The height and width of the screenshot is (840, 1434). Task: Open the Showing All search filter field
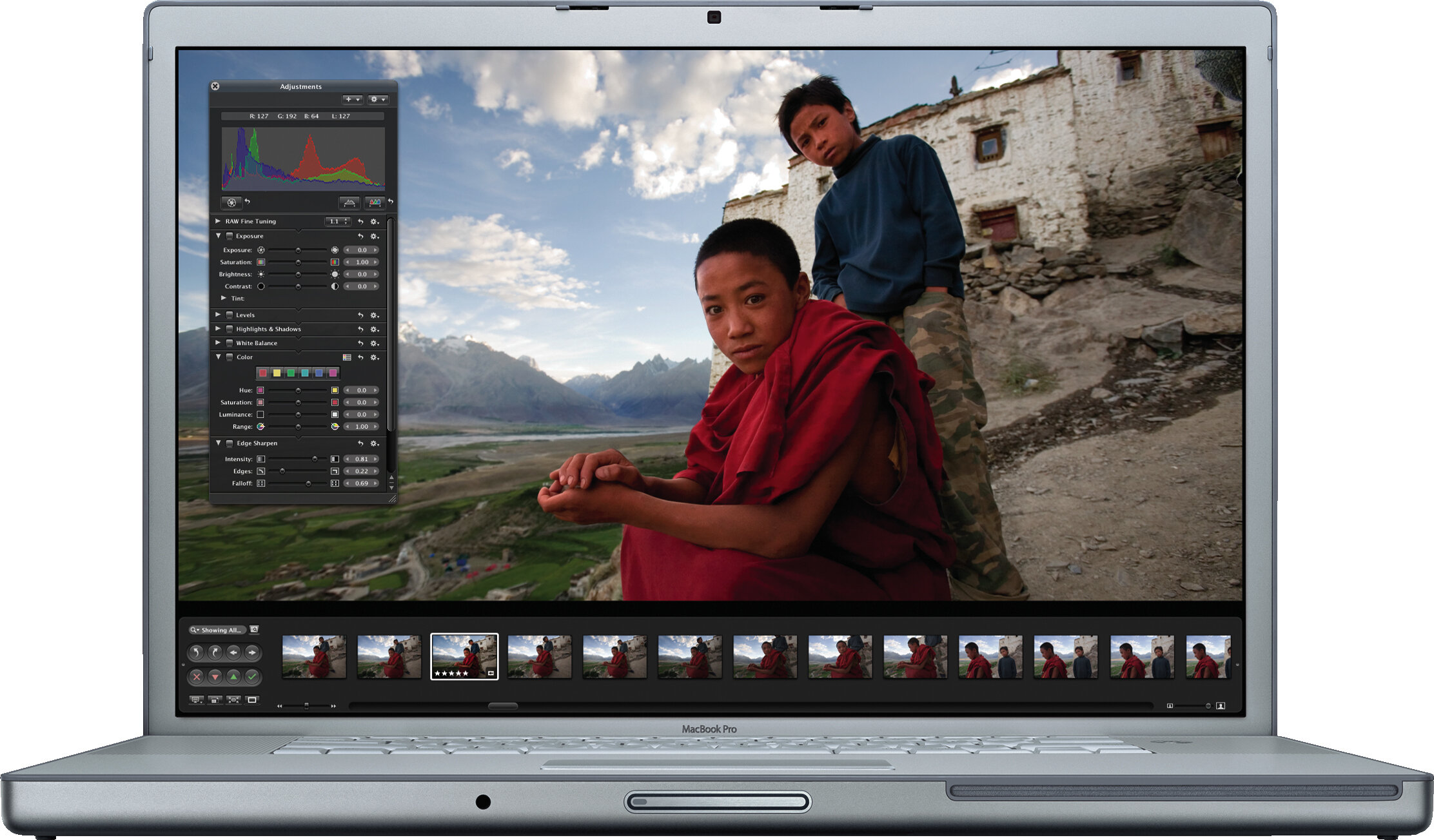[217, 630]
